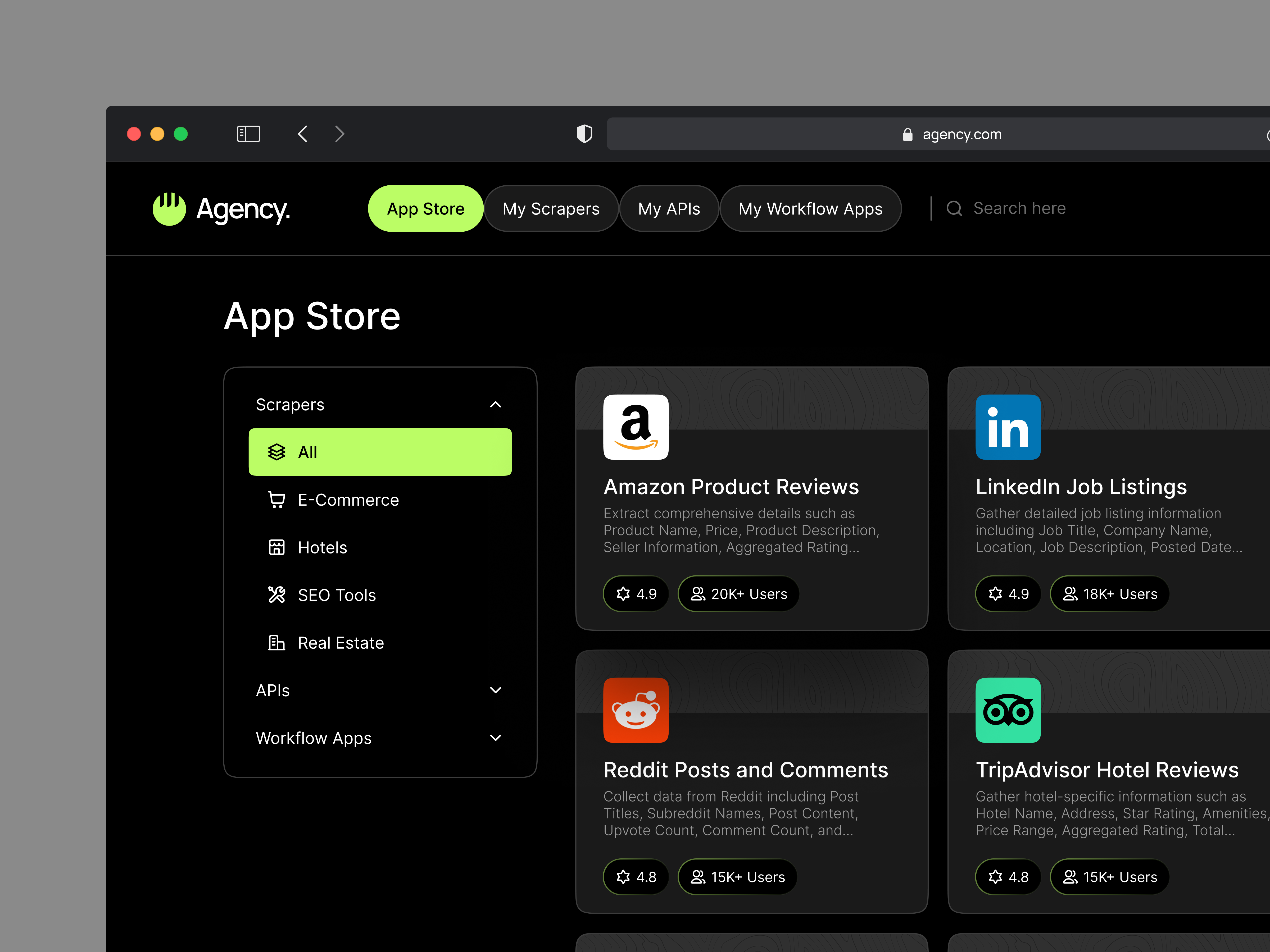Switch to the My Scrapers tab
Viewport: 1270px width, 952px height.
(551, 208)
